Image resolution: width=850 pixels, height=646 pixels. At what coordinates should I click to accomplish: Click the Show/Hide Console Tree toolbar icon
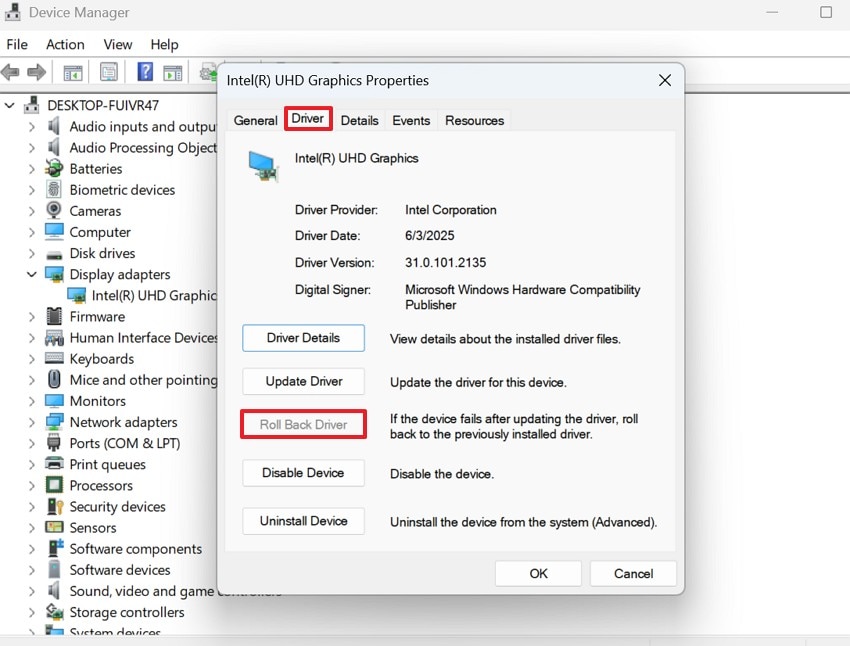73,72
